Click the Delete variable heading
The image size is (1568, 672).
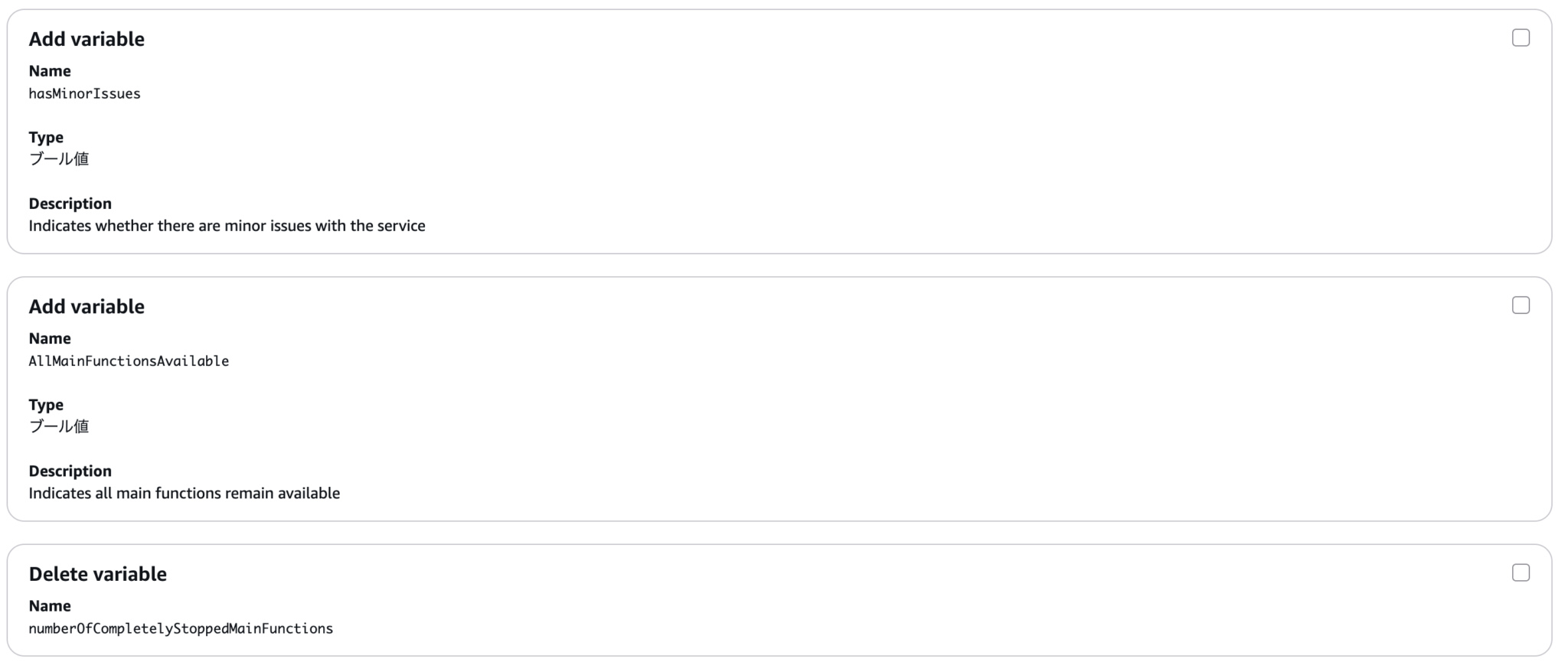tap(98, 574)
